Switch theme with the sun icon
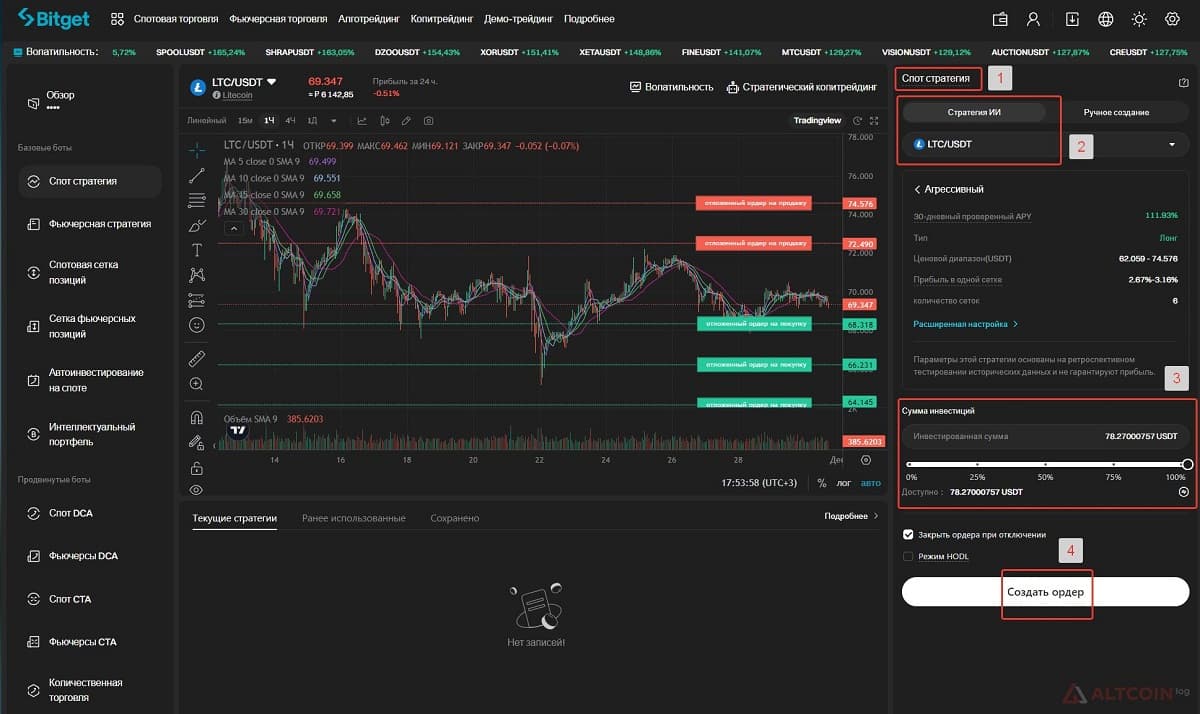This screenshot has width=1200, height=714. (1139, 19)
